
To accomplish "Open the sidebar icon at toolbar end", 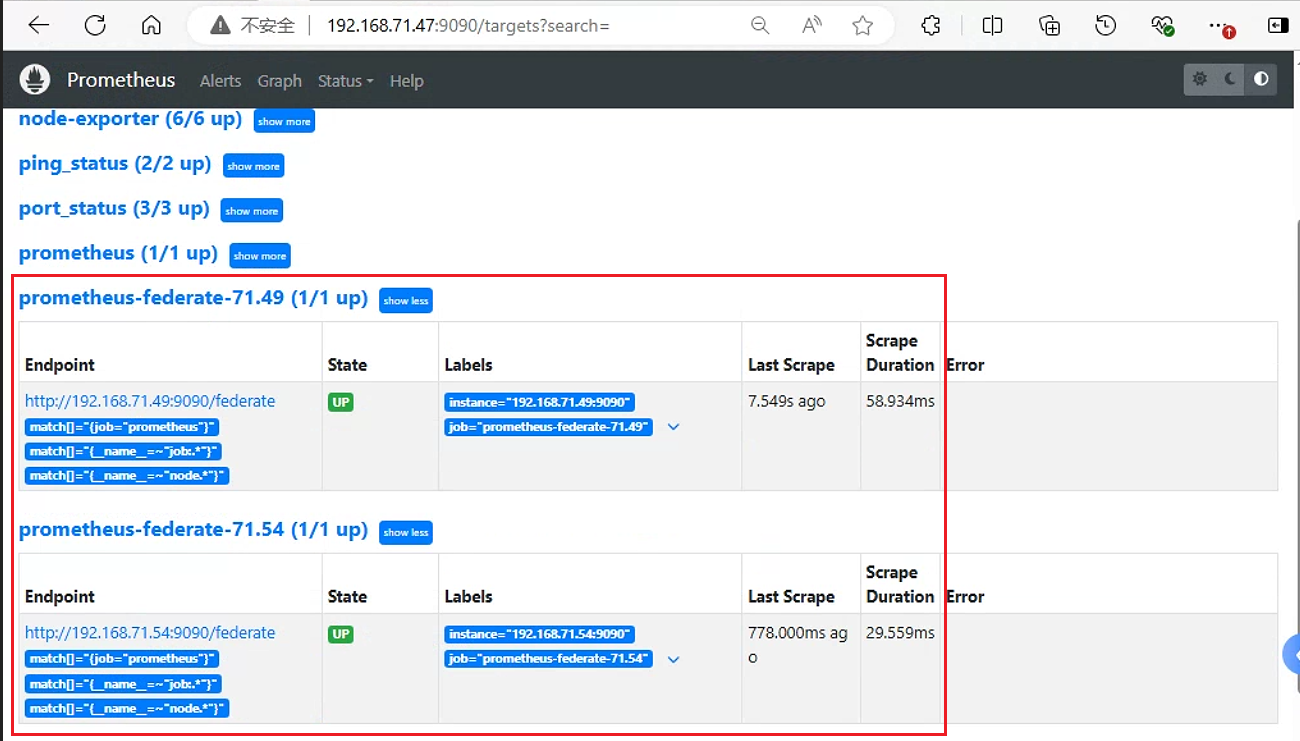I will (1277, 26).
